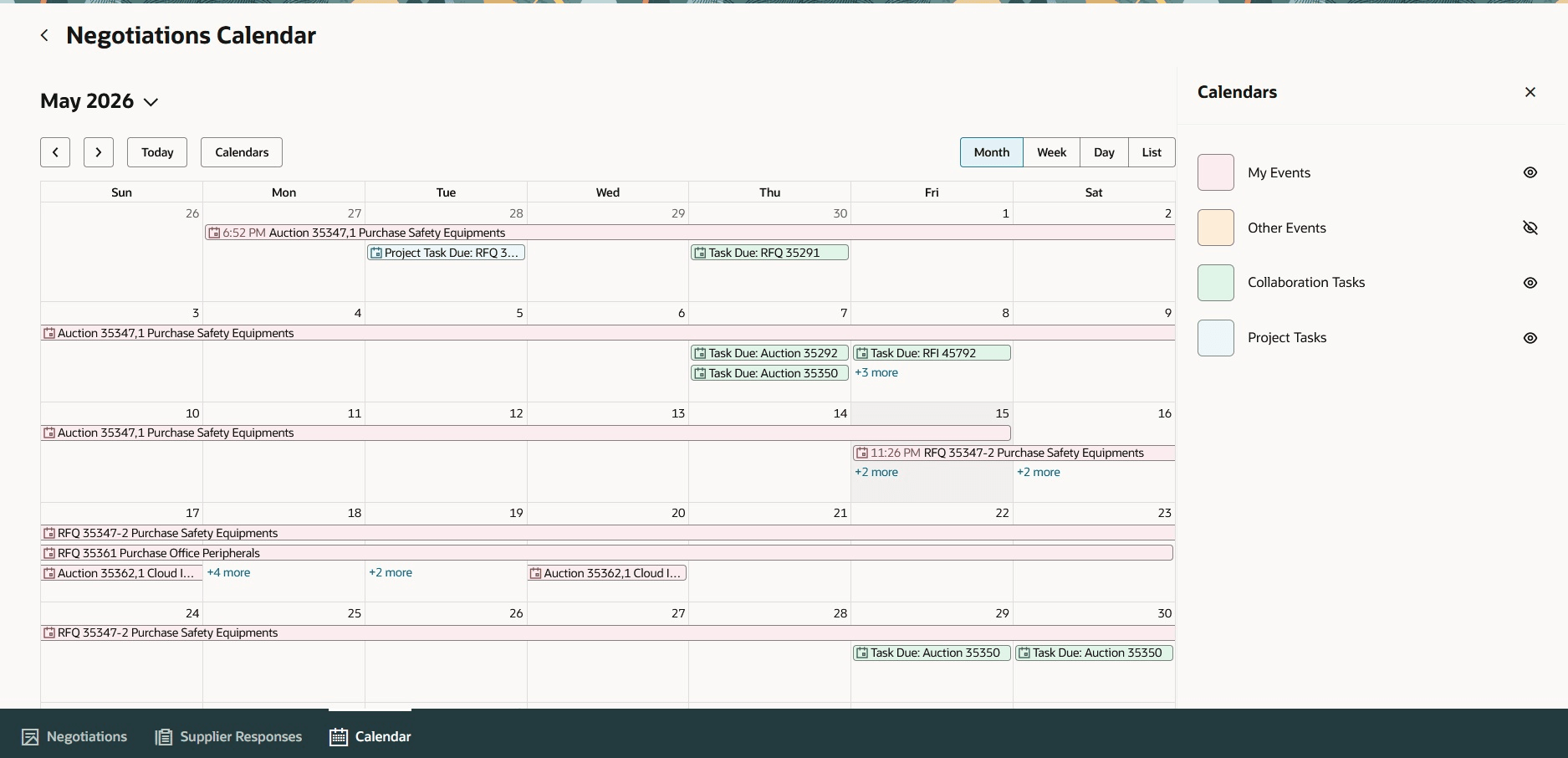Open Auction 35347,1 event in May 10 week

(526, 433)
